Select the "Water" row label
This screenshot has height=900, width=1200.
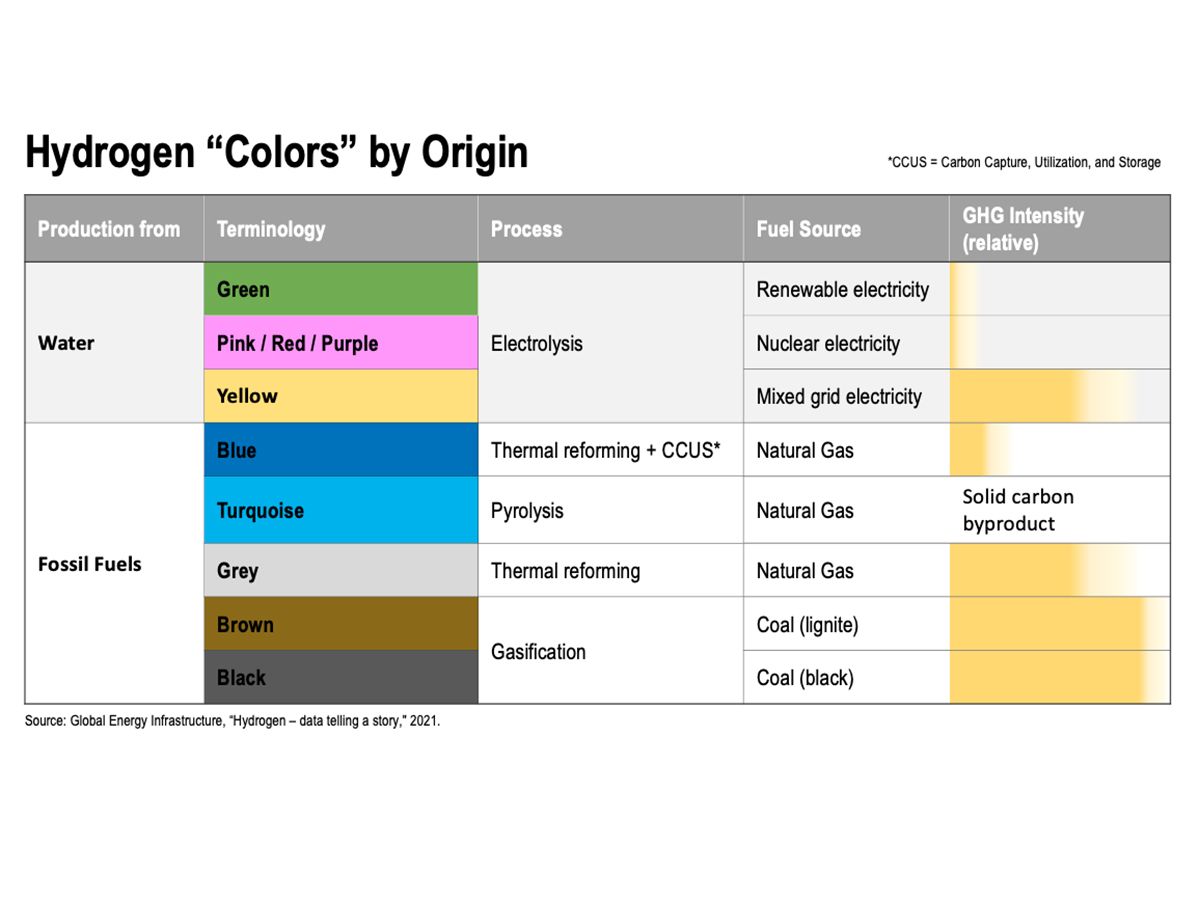(x=66, y=343)
